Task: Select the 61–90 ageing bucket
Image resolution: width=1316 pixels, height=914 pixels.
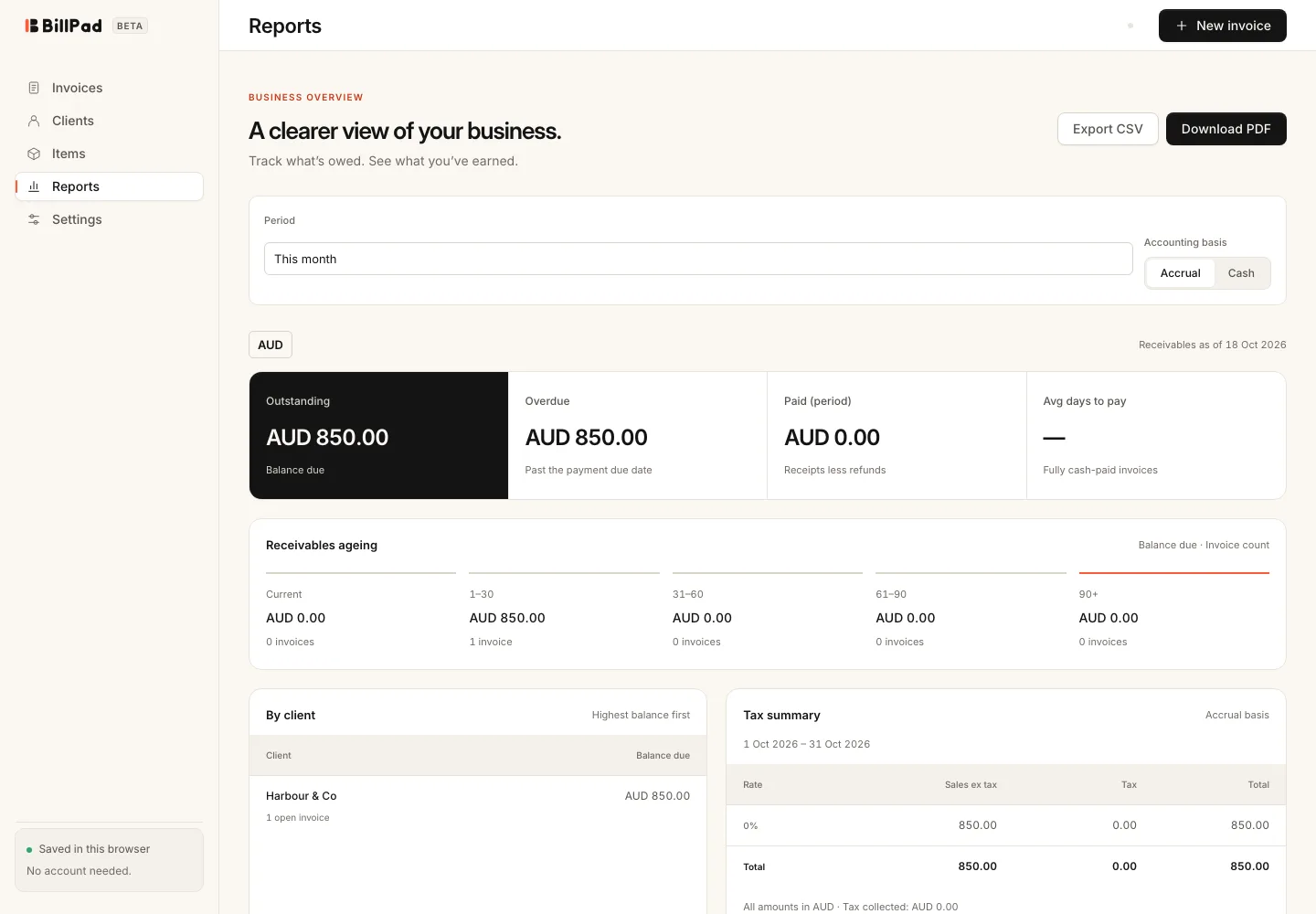Action: tap(971, 612)
